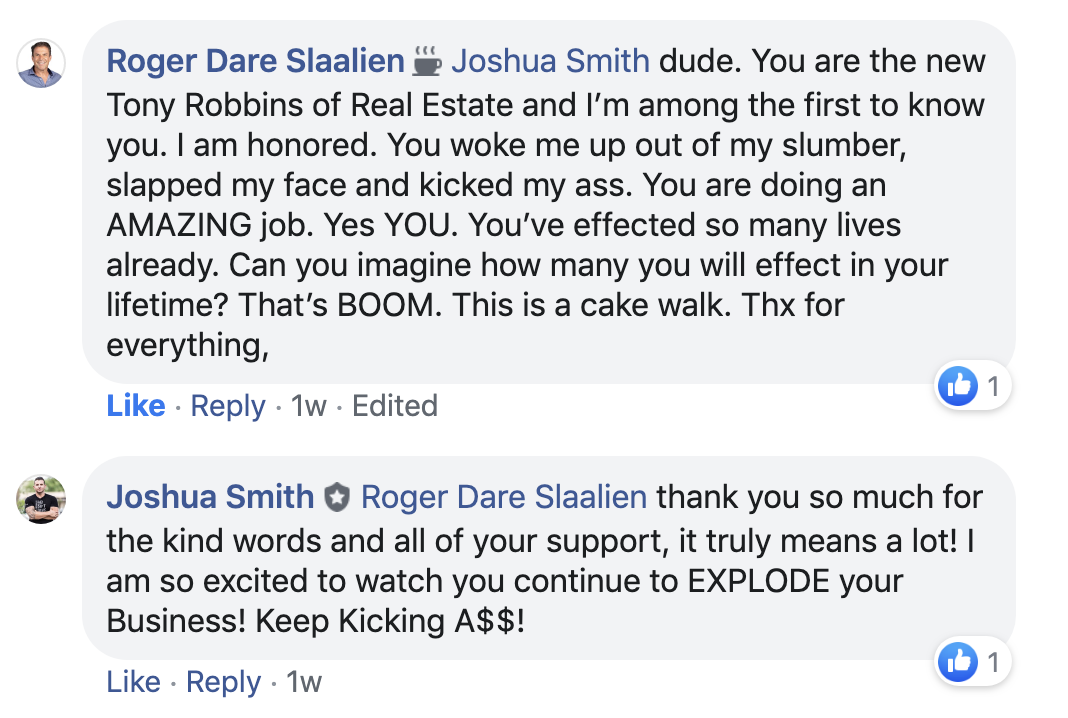Click the coffee cup badge icon
This screenshot has height=718, width=1068.
(427, 61)
